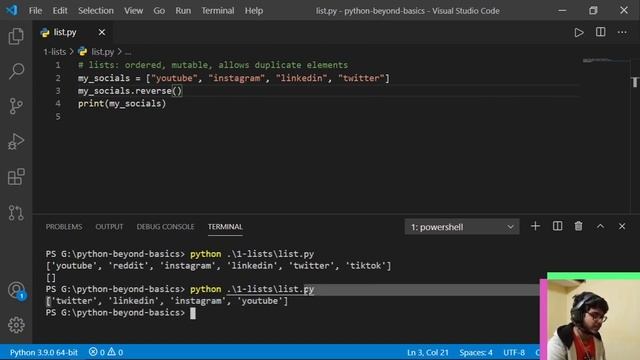Click the comment on line 1
Screen dimensions: 640x360
pos(213,65)
